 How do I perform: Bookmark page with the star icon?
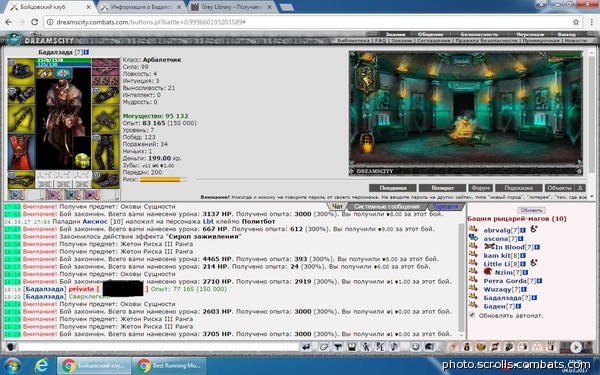576,22
